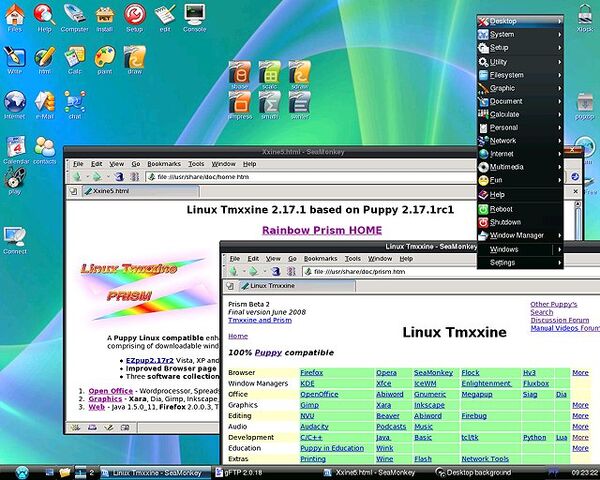Open the Gimp link in Graphics row
Screen dimensions: 600x480
tap(309, 405)
